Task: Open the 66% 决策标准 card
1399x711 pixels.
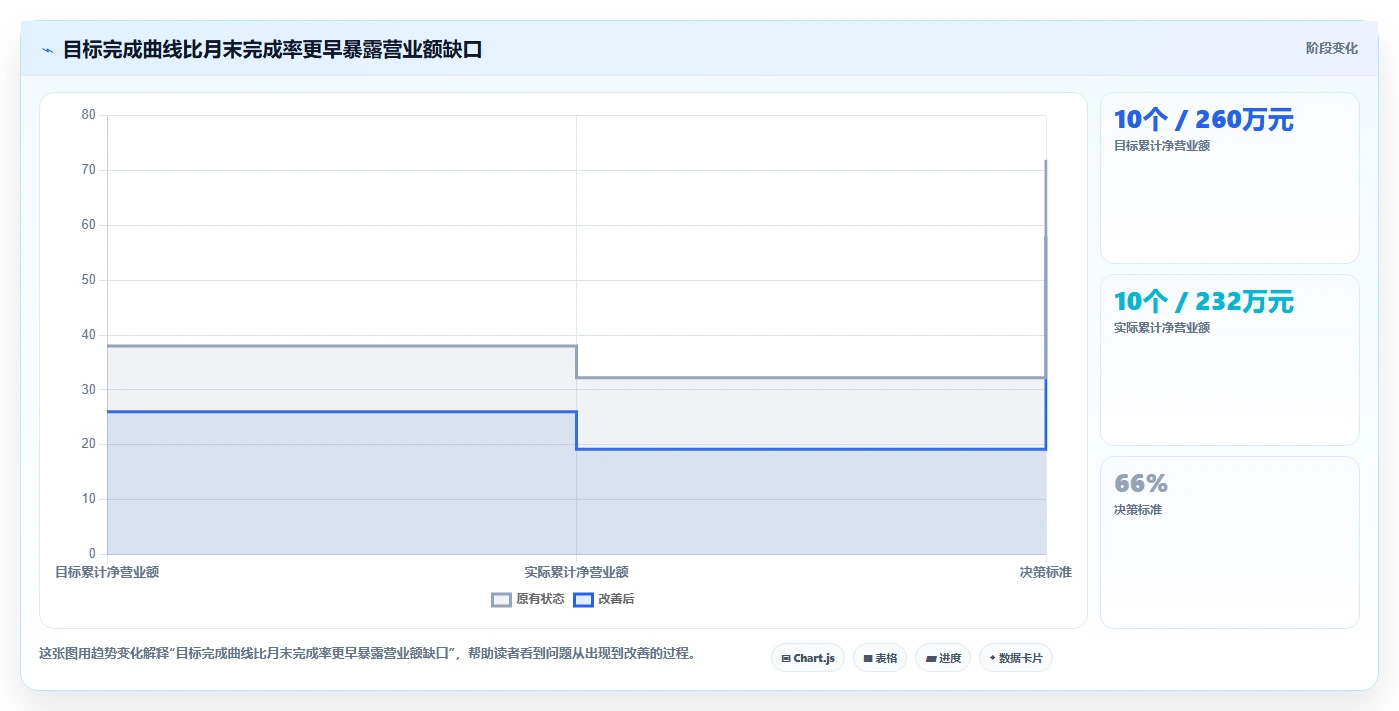Action: pyautogui.click(x=1230, y=543)
